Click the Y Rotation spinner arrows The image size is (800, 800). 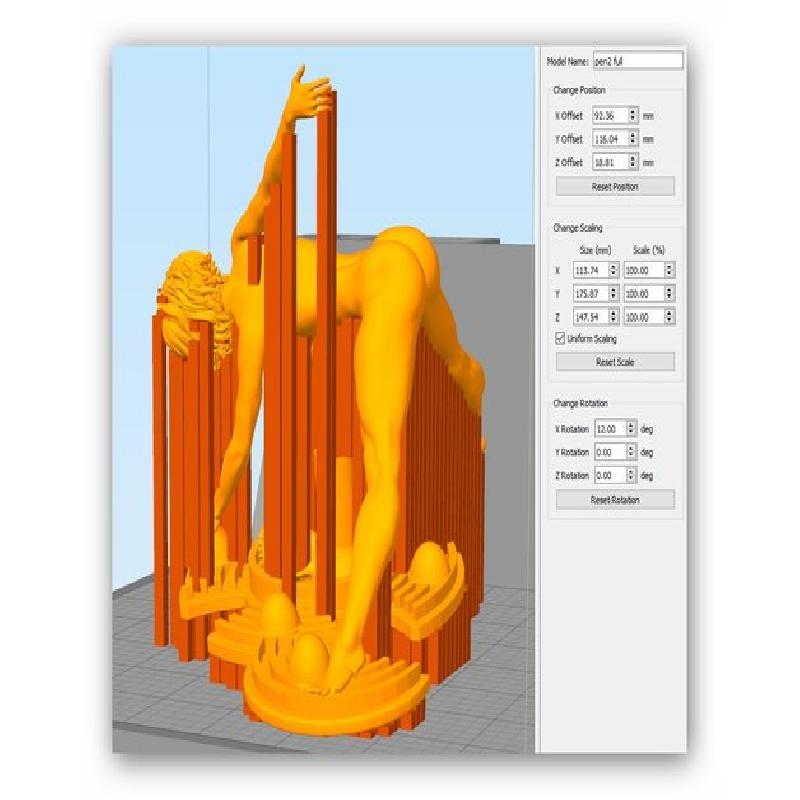click(x=631, y=452)
